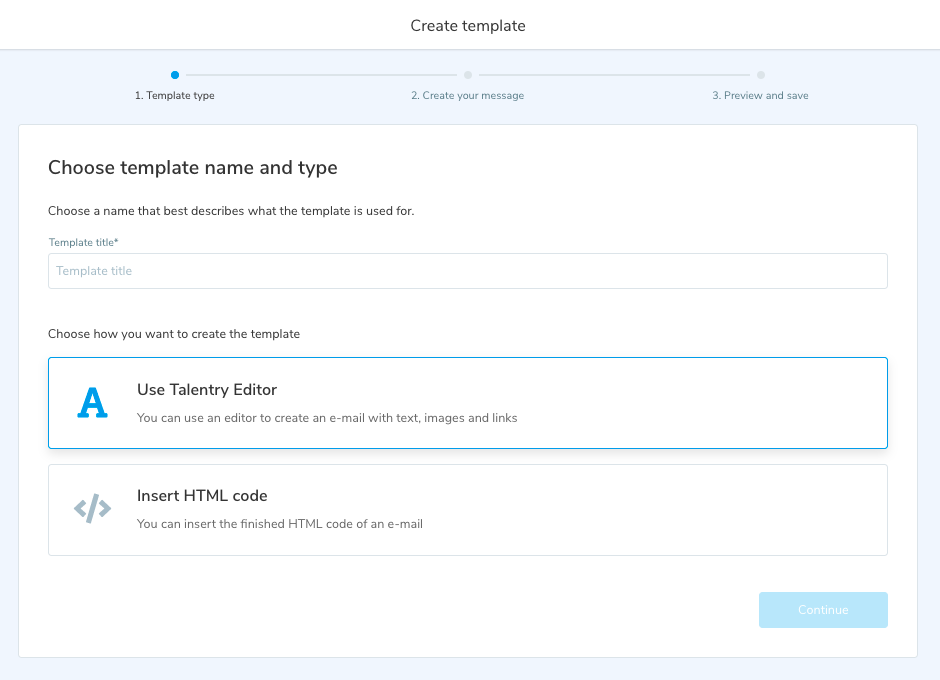Click the Talentry Editor description text
The image size is (940, 680).
[x=327, y=418]
